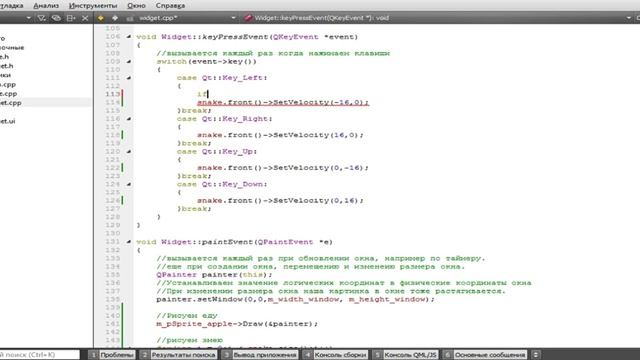Collapse the Key_Down case at line 124
The height and width of the screenshot is (360, 640).
129,184
